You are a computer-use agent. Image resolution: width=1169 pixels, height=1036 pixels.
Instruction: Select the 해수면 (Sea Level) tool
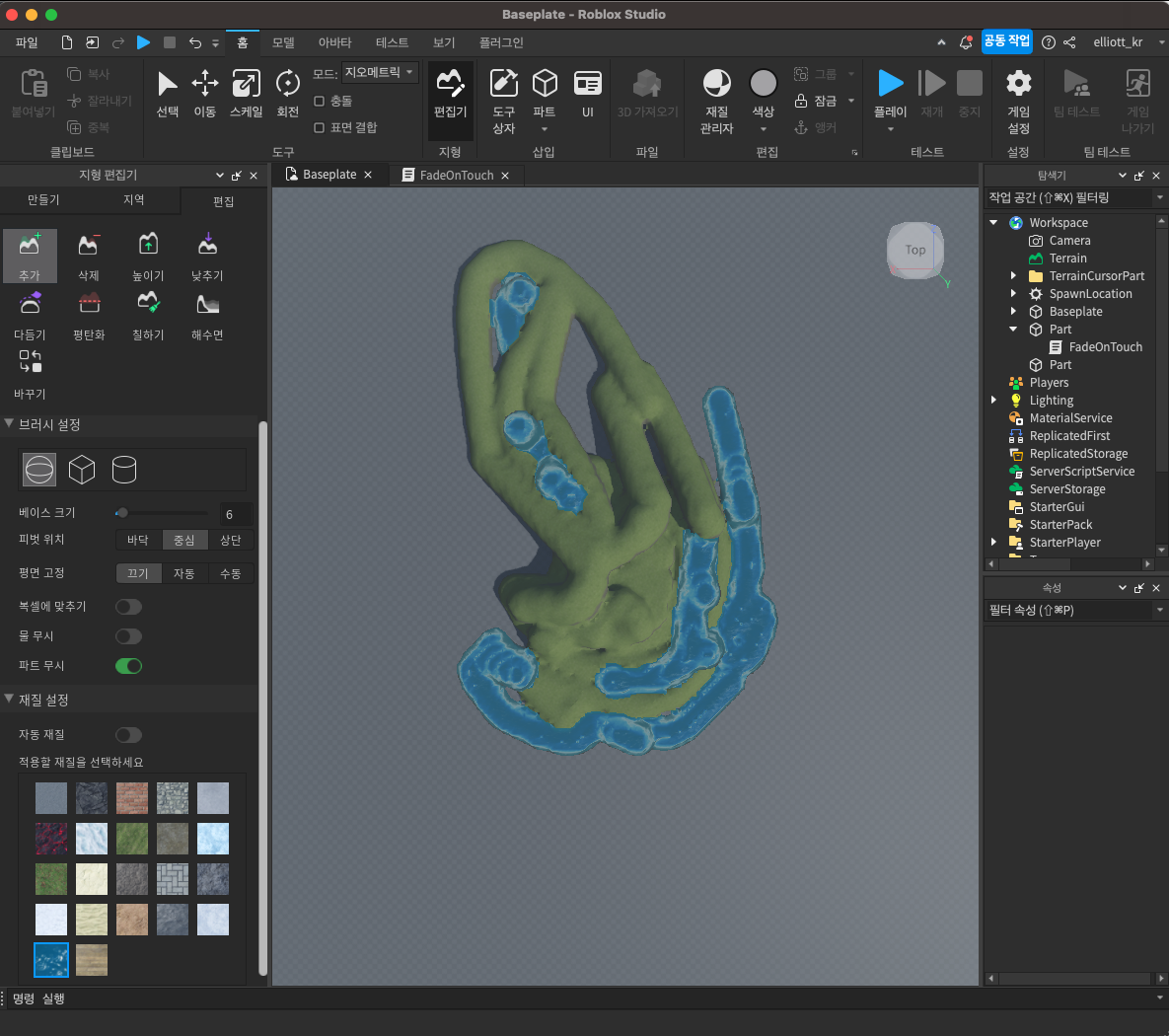point(207,316)
